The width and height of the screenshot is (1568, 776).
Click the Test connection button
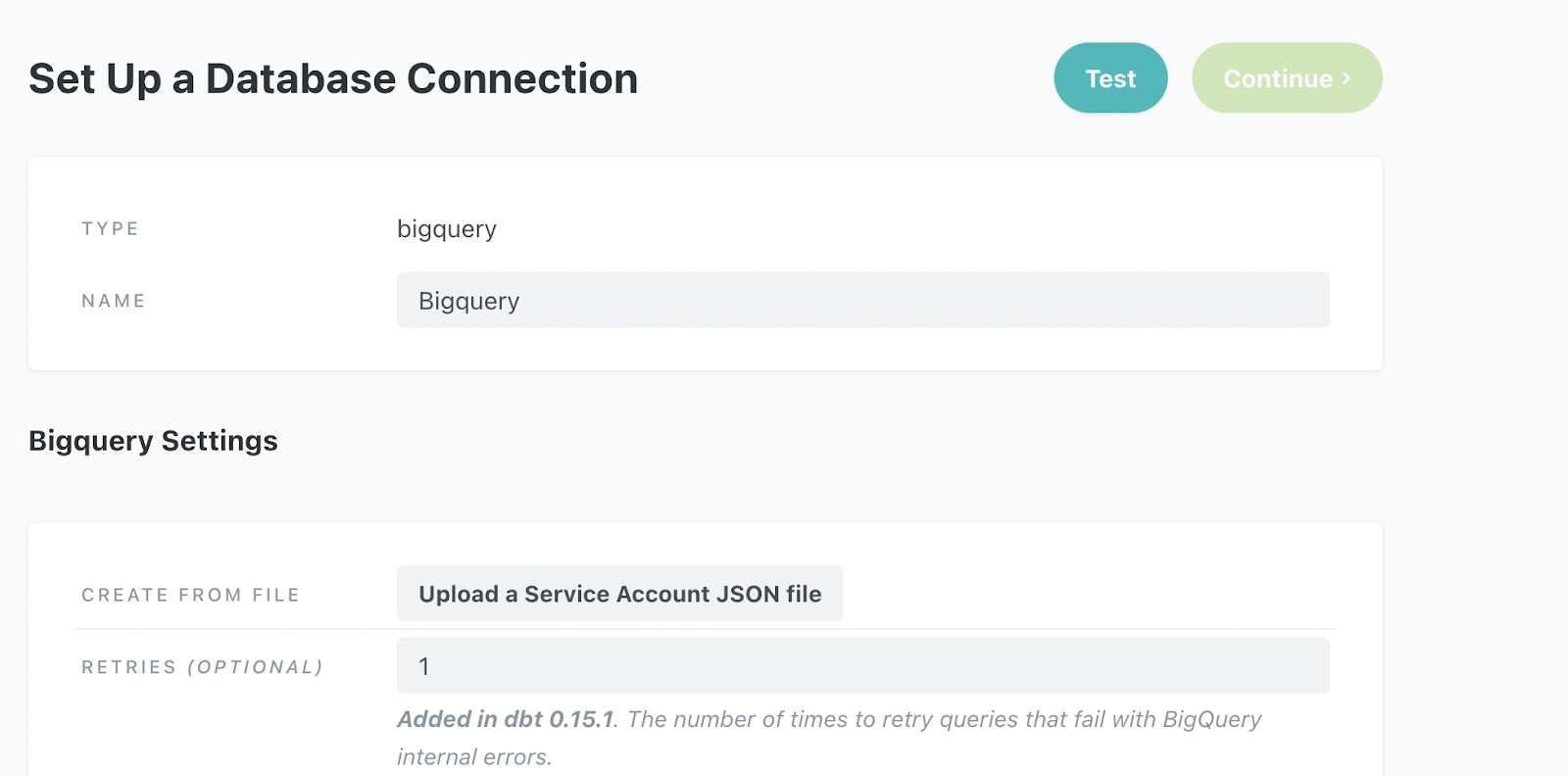[x=1110, y=77]
